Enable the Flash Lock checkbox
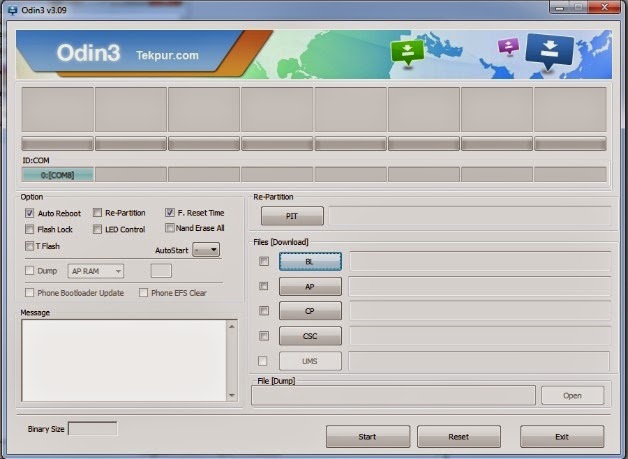Screen dimensions: 628x459 pyautogui.click(x=29, y=229)
